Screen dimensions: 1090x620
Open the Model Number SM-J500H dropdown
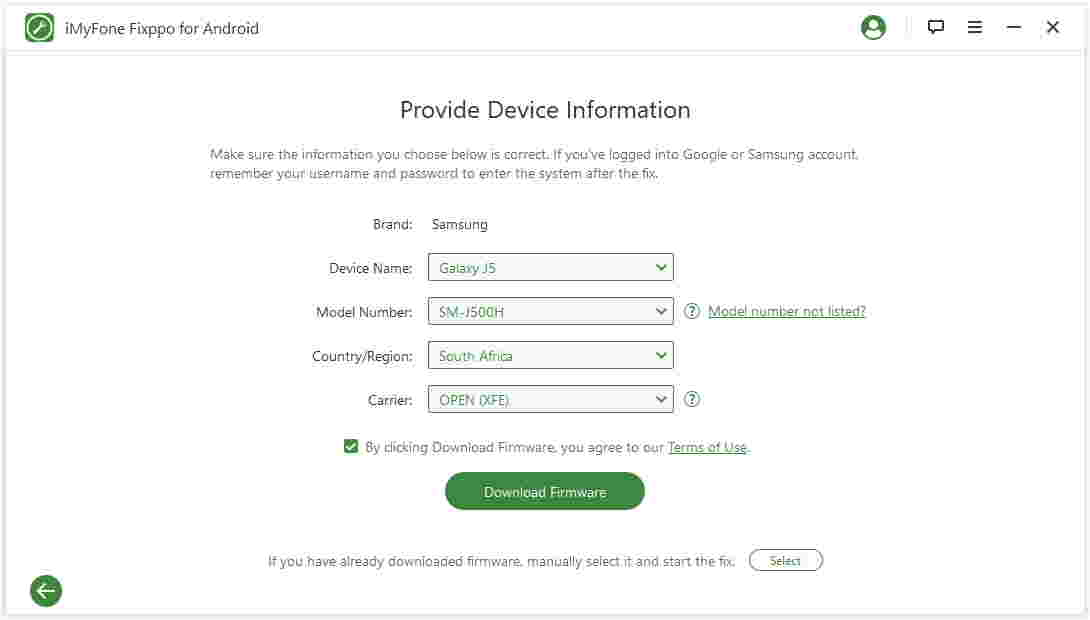click(551, 312)
